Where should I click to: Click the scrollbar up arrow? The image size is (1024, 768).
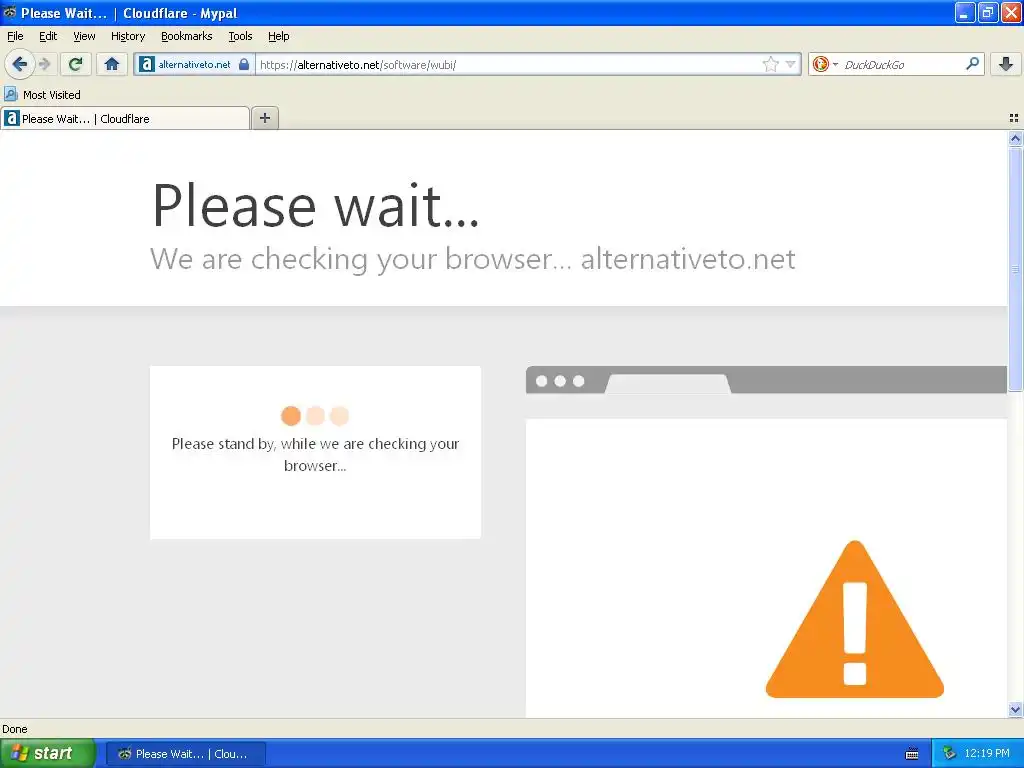point(1015,138)
